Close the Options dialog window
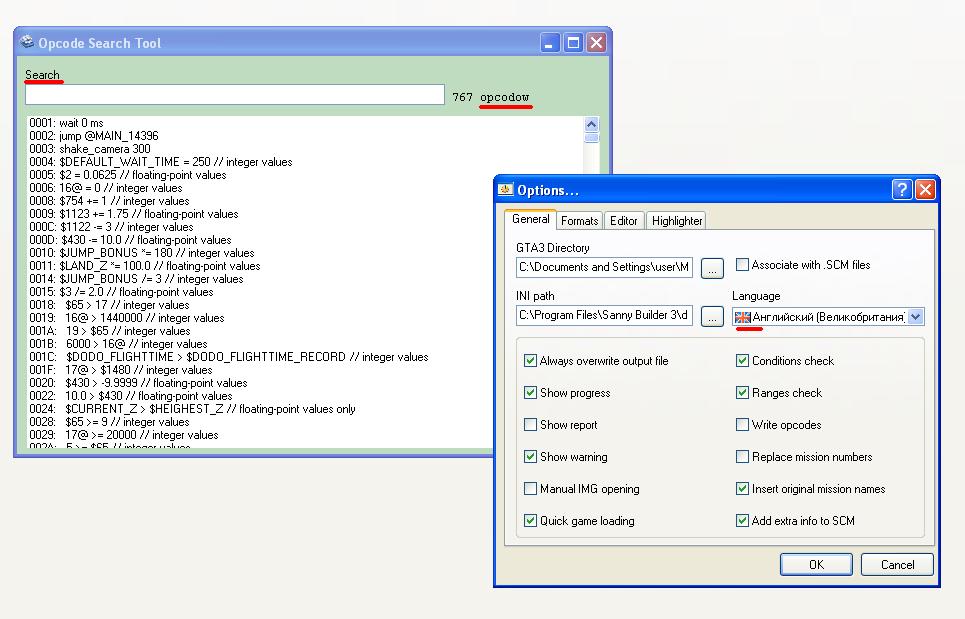 click(925, 189)
